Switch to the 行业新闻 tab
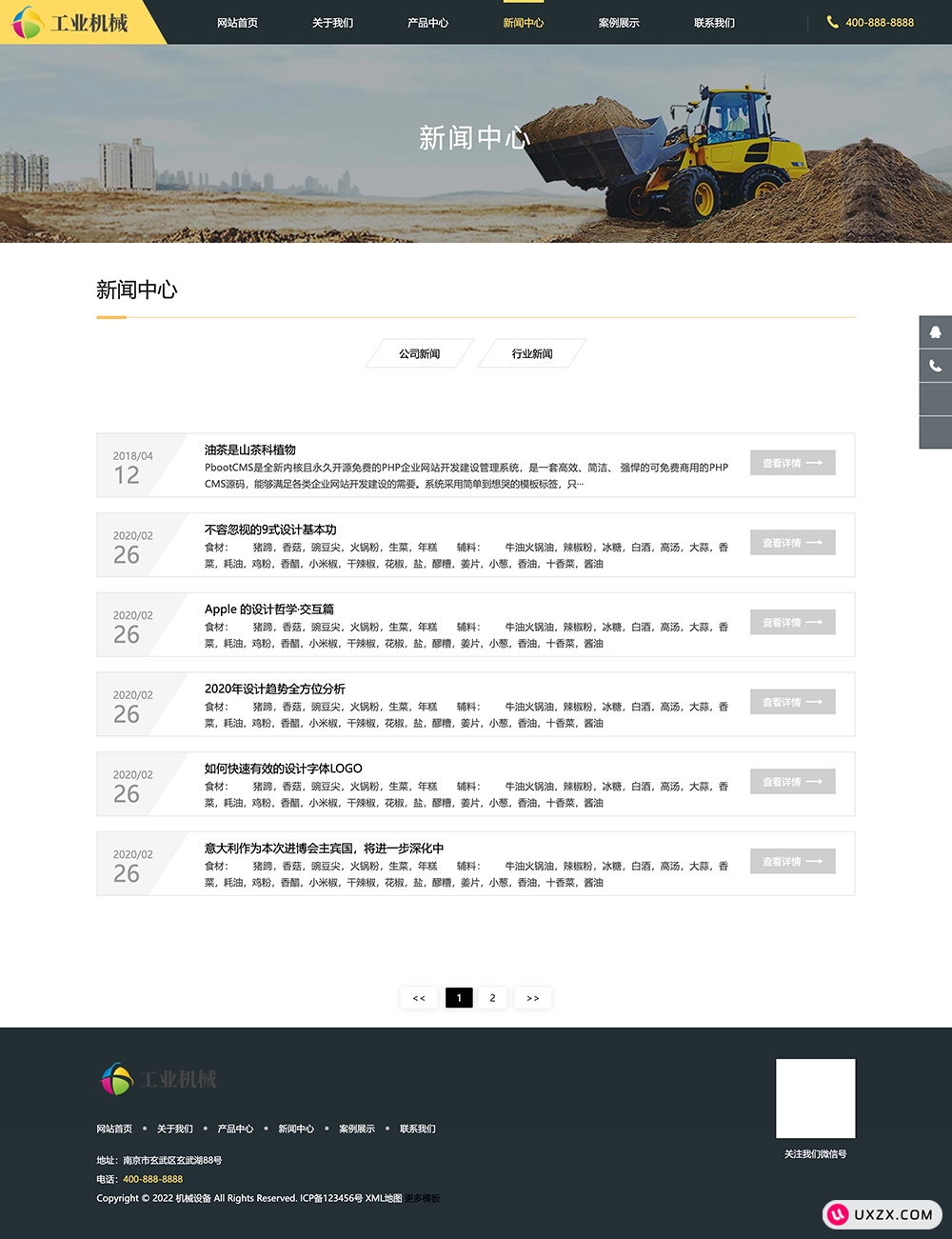This screenshot has height=1239, width=952. tap(532, 353)
